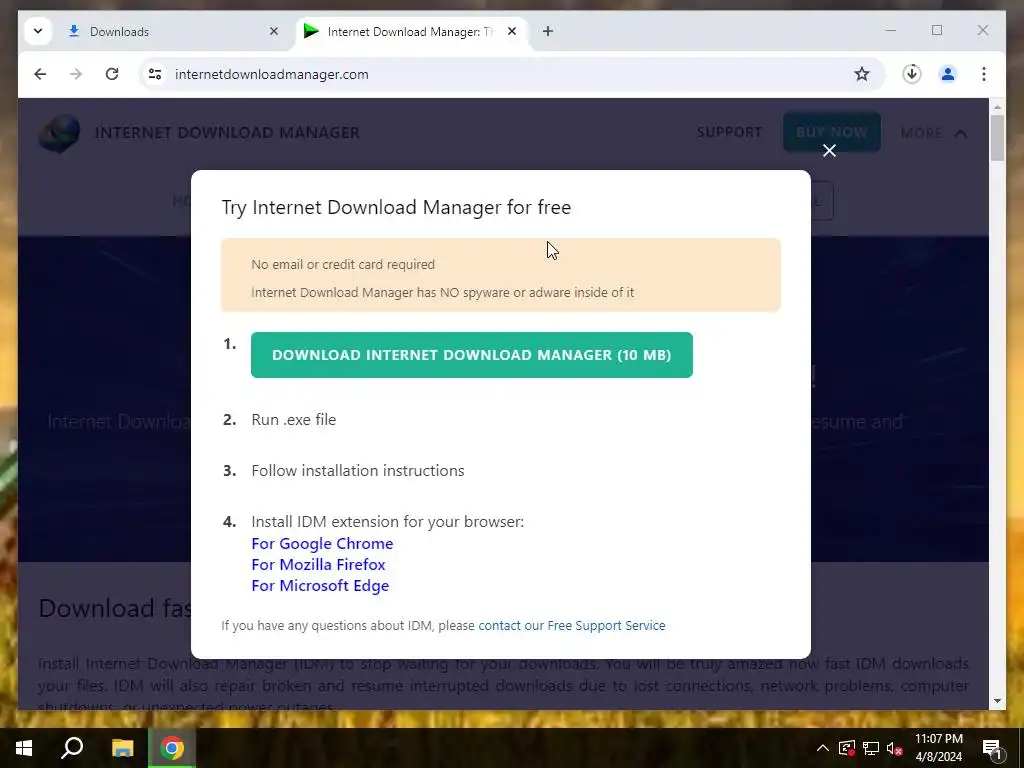
Task: Switch to the Downloads tab
Action: coord(171,31)
